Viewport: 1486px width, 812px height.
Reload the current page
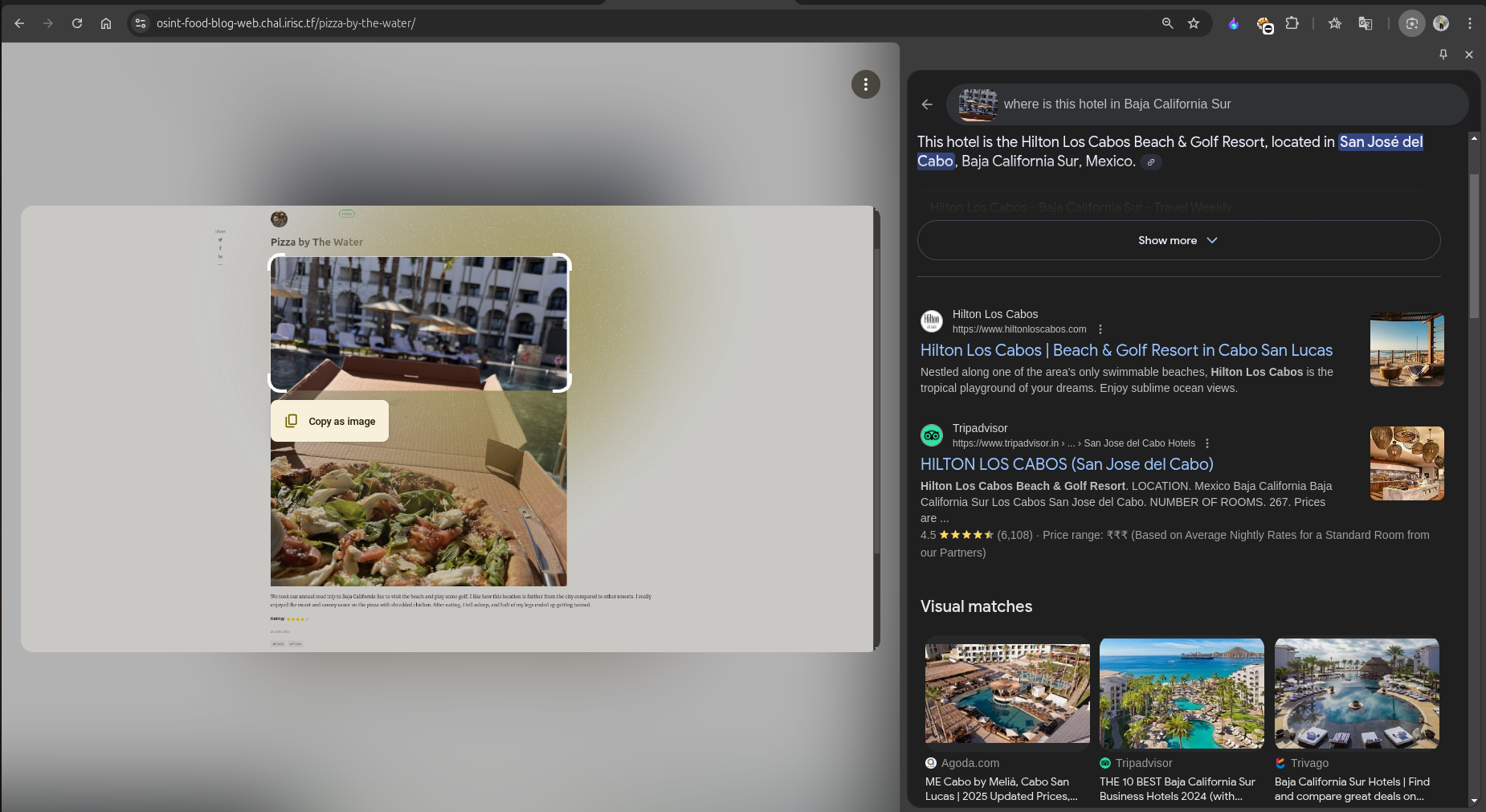(x=77, y=23)
